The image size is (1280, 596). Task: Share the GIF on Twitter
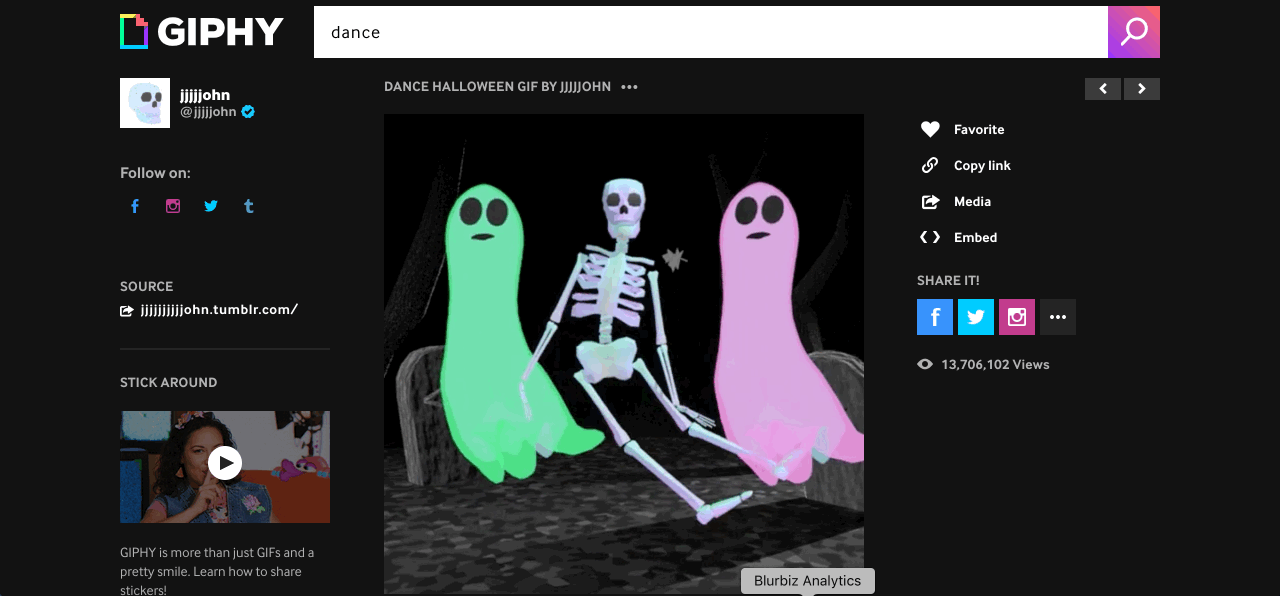tap(976, 317)
